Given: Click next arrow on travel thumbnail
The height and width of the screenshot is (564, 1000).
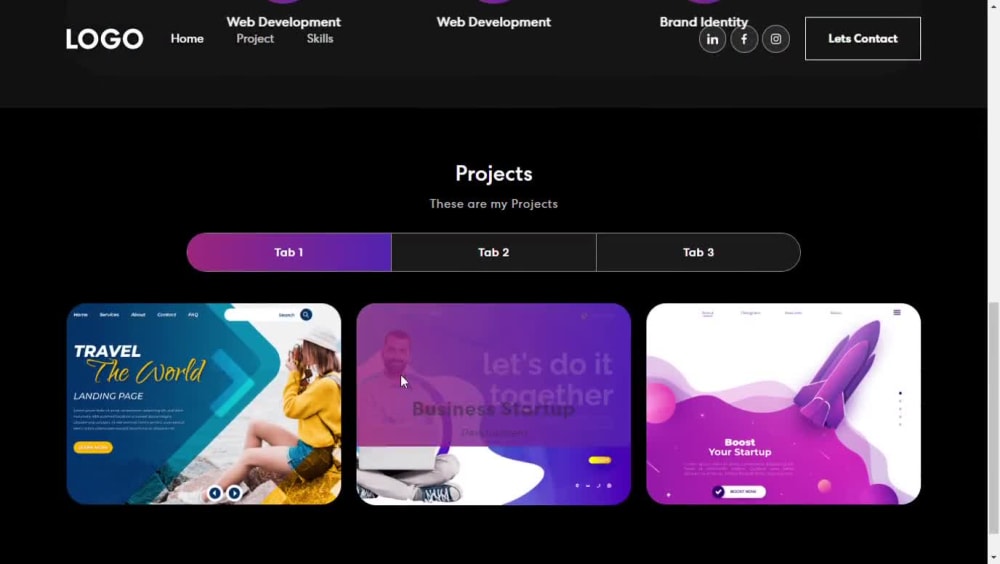Looking at the screenshot, I should pos(235,493).
